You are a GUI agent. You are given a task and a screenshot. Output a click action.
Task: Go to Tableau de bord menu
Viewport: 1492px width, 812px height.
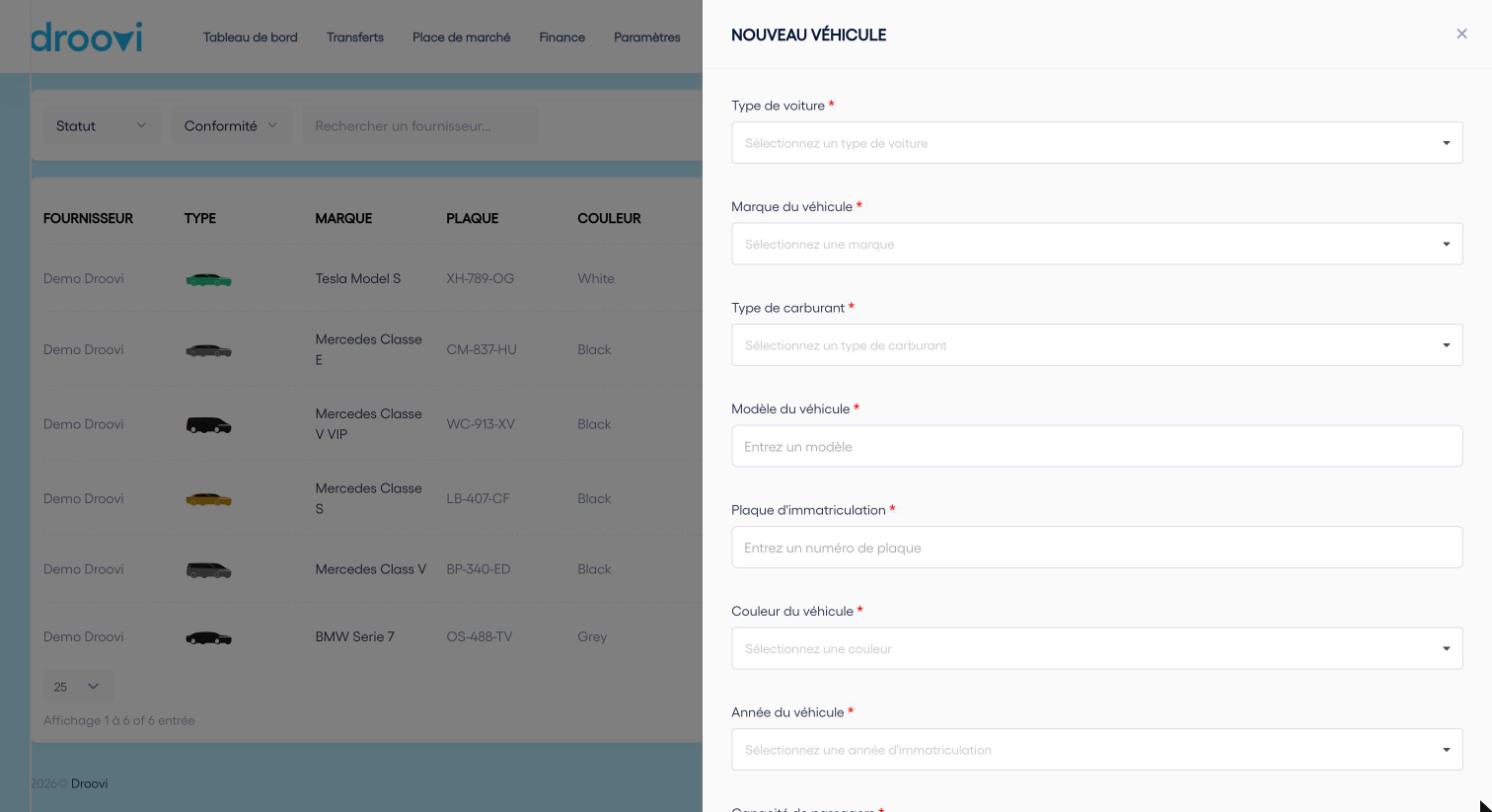250,37
